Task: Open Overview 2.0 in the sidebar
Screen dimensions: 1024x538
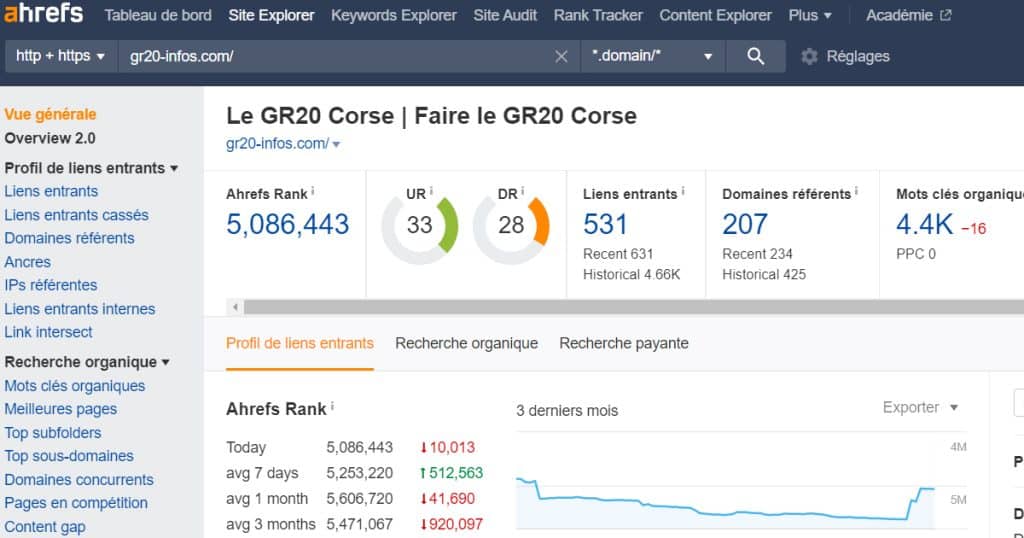Action: pyautogui.click(x=50, y=138)
